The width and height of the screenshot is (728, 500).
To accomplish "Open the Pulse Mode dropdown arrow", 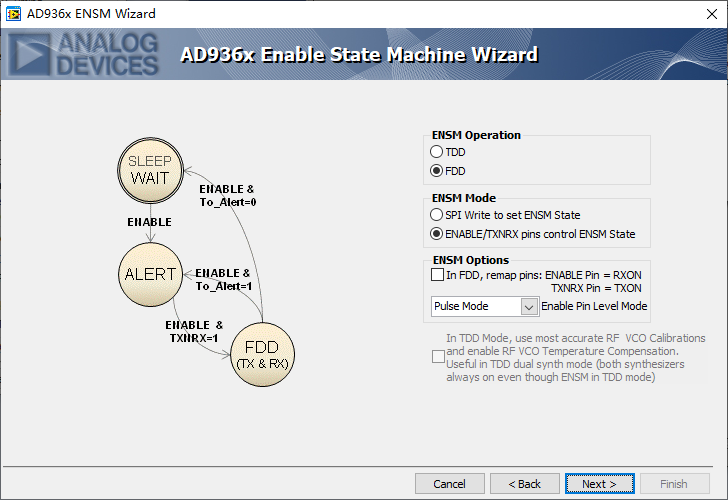I will [529, 306].
